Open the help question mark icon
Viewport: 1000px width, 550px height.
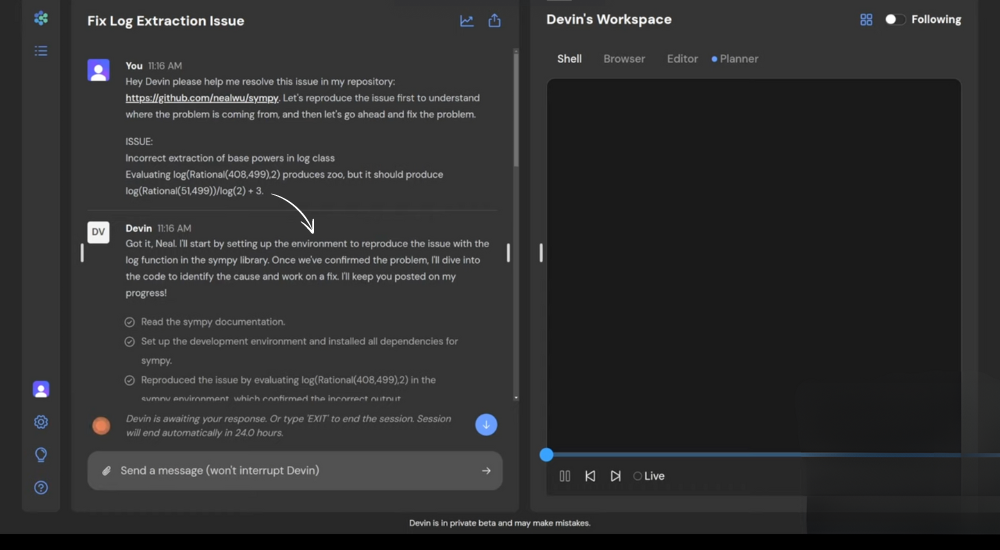pos(41,487)
